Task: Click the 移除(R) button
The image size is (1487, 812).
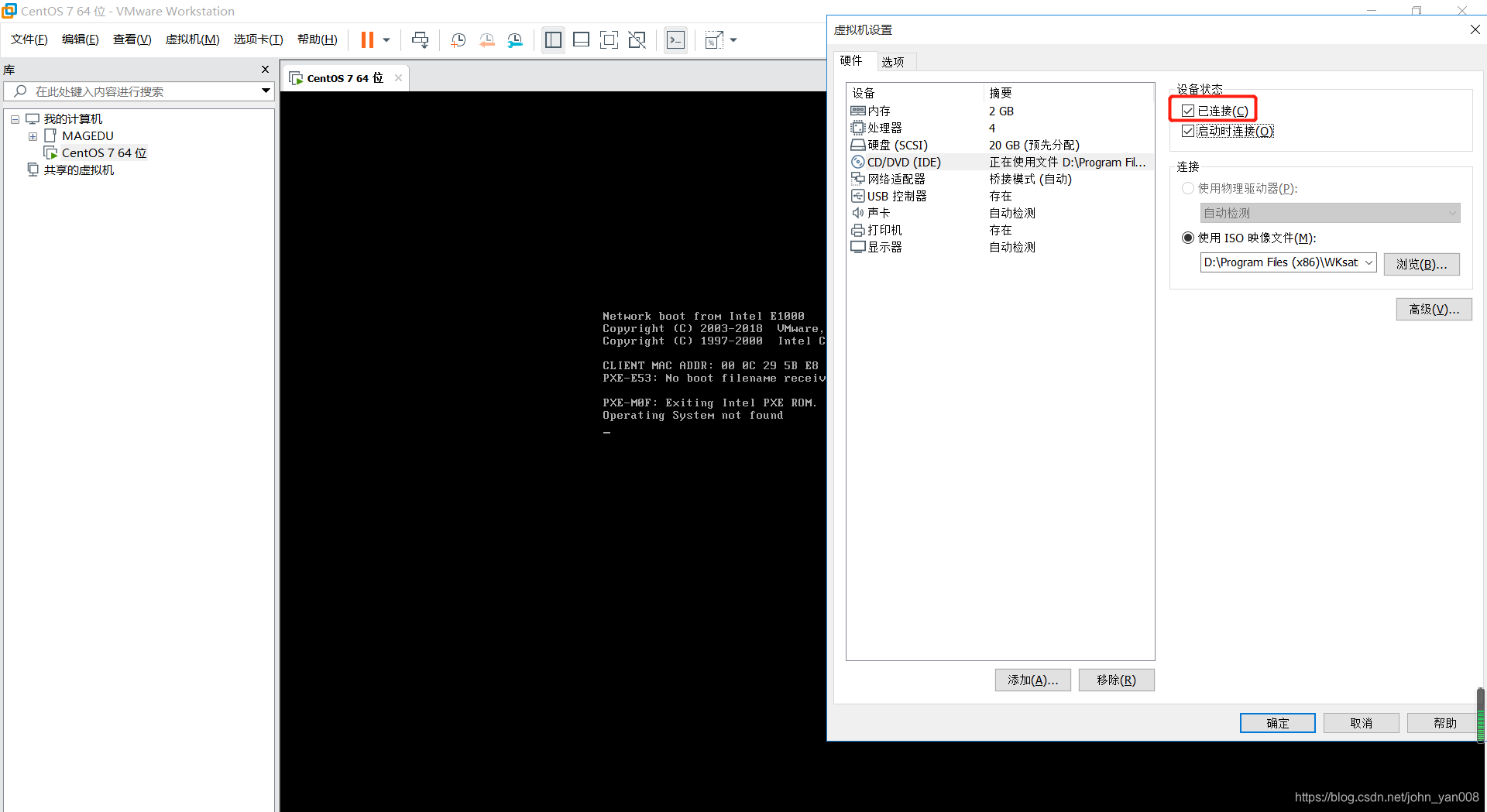Action: [x=1117, y=680]
